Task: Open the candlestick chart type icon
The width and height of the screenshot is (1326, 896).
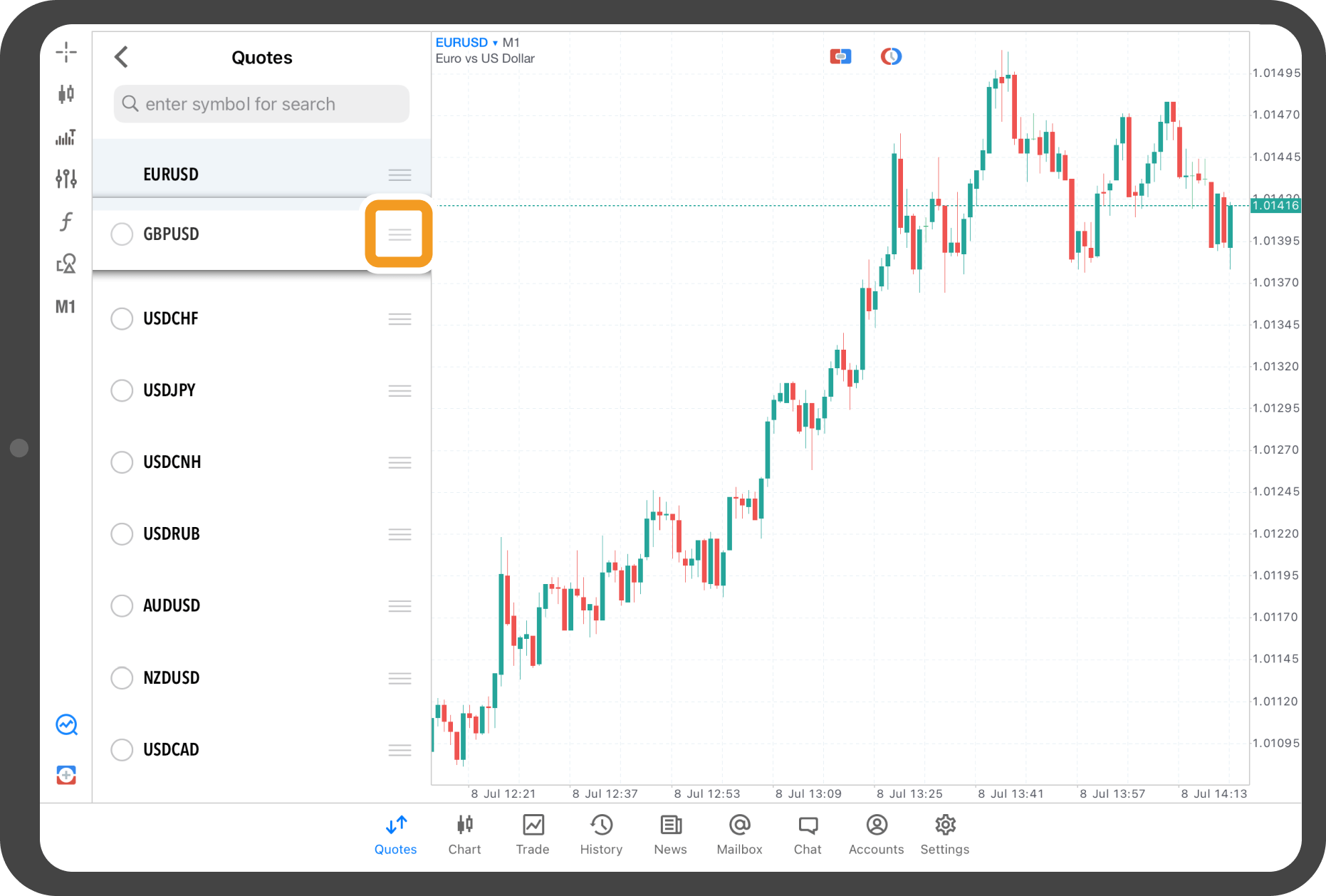Action: pos(66,94)
